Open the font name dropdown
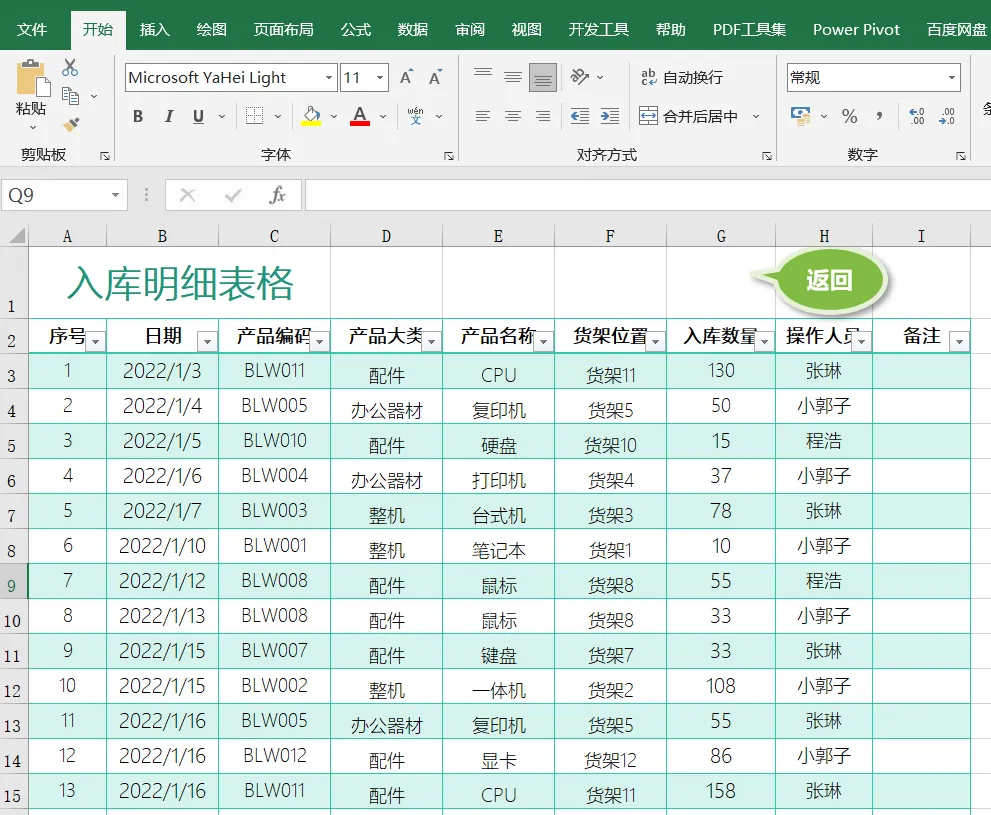The width and height of the screenshot is (991, 815). [x=329, y=78]
